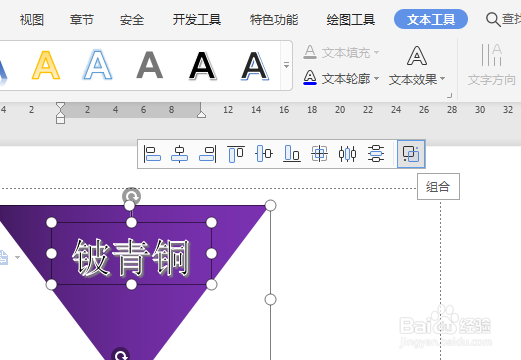
Task: Open the 文本效果 dropdown arrow
Action: click(442, 79)
